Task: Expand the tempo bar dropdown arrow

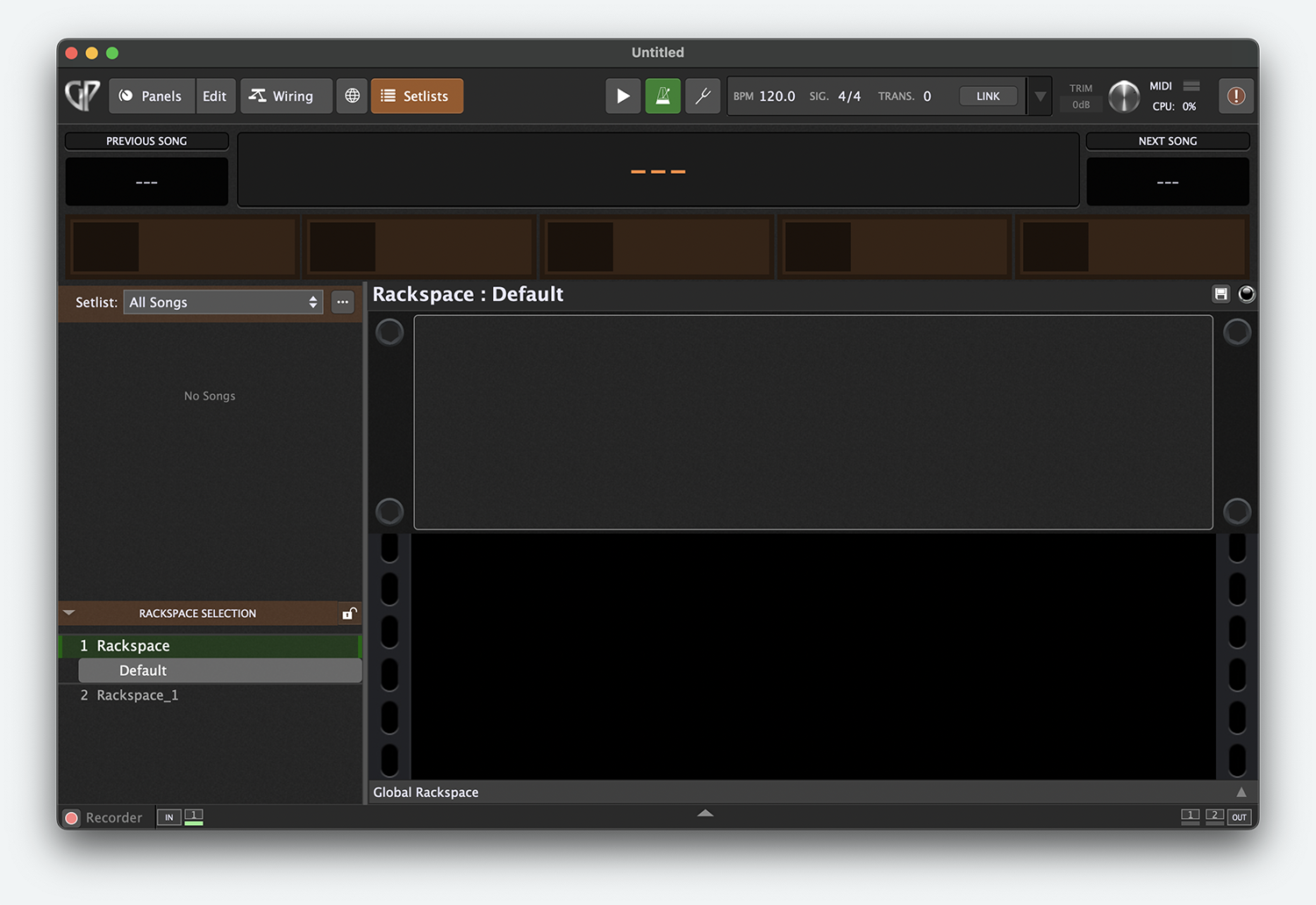Action: [x=1040, y=97]
